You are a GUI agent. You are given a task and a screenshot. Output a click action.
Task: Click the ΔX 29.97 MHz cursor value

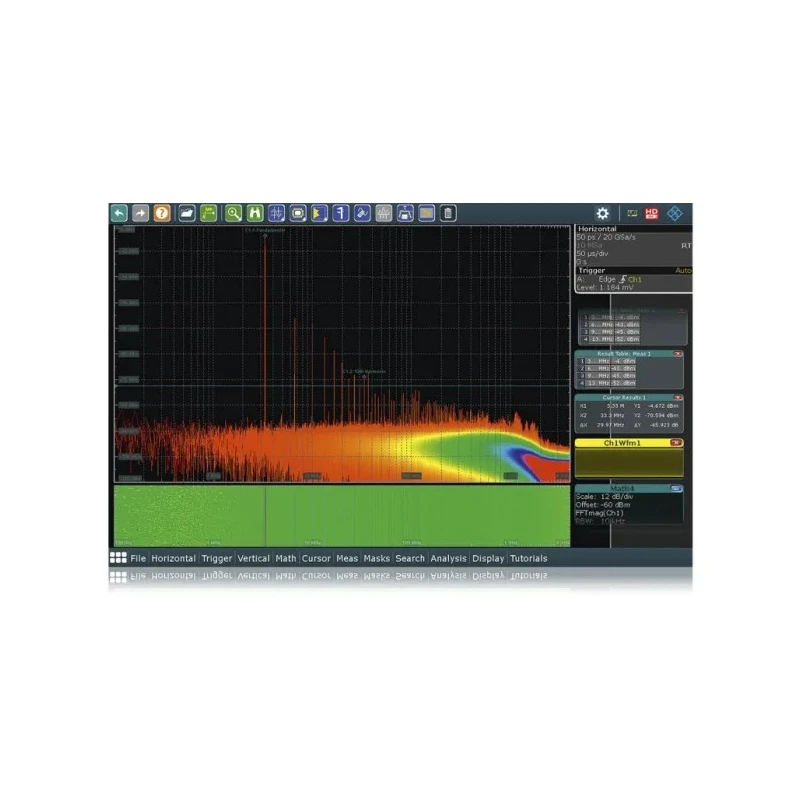pyautogui.click(x=610, y=424)
